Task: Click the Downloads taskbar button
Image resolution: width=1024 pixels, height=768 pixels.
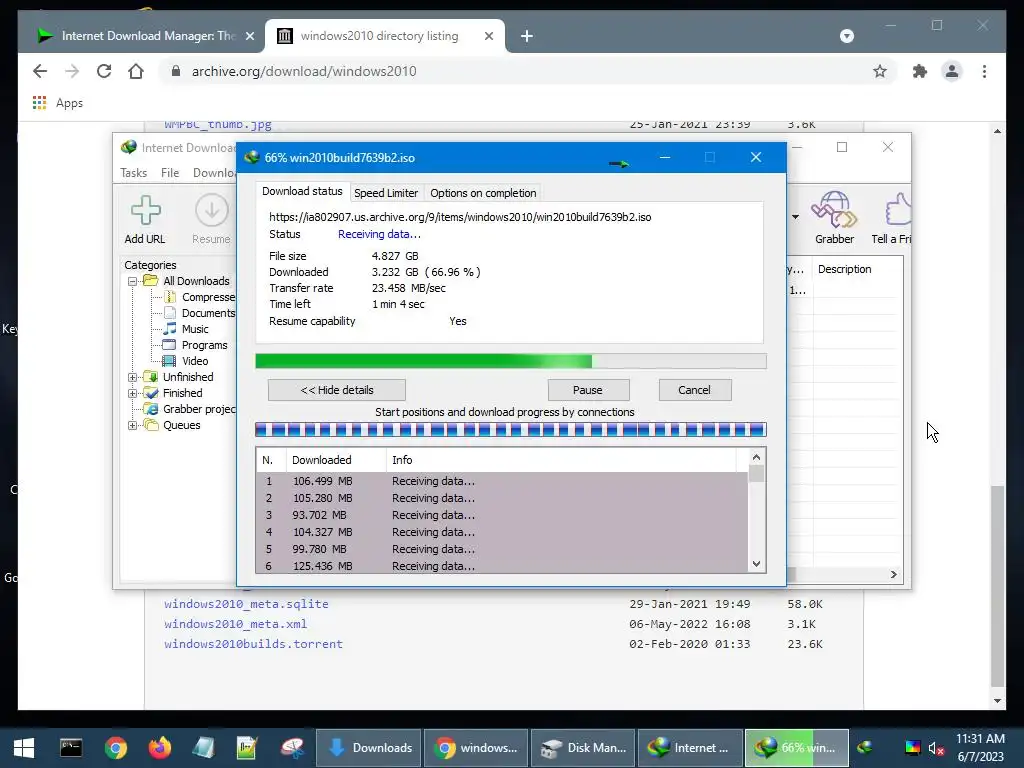Action: (x=369, y=748)
